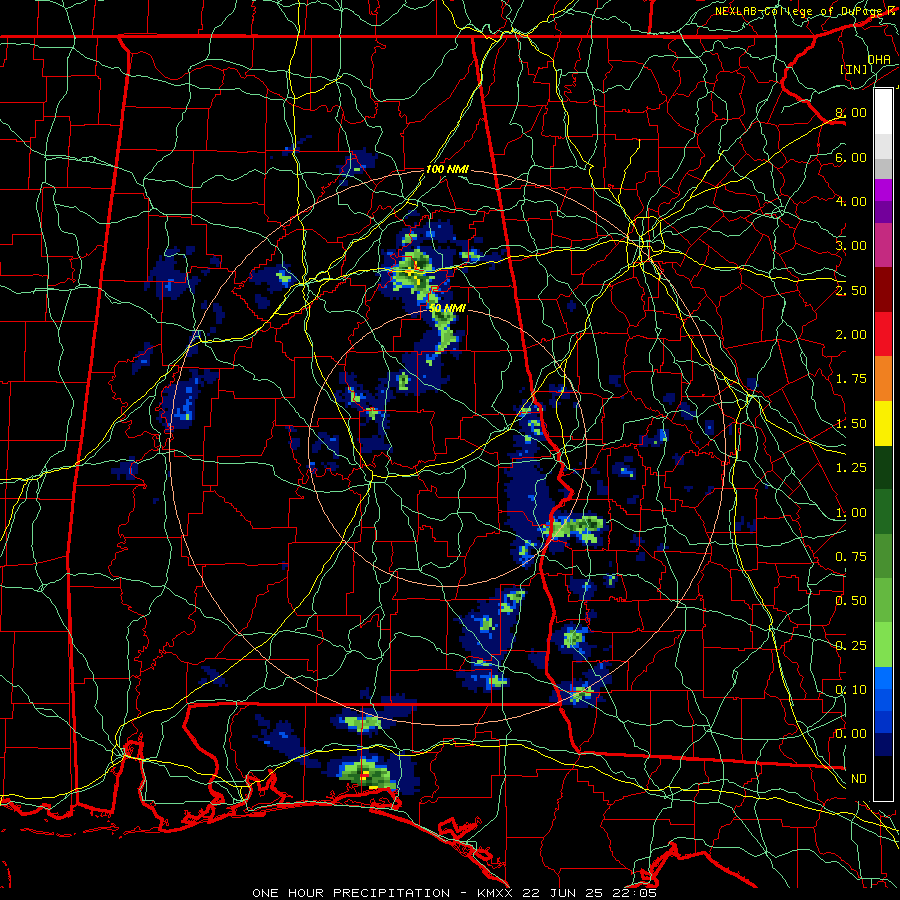Click the "0.50" legend value
Image resolution: width=900 pixels, height=900 pixels.
pos(851,601)
